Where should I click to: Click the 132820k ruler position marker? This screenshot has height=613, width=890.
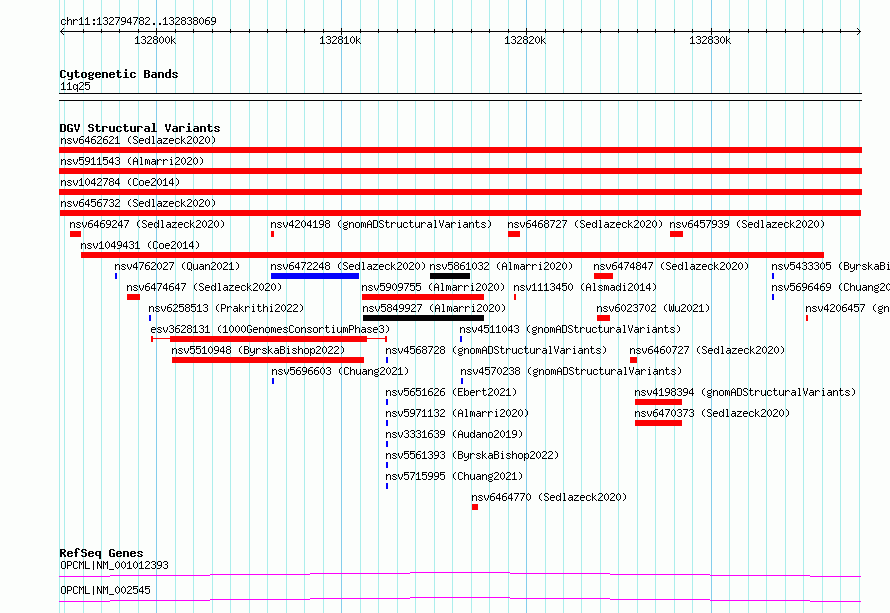525,40
